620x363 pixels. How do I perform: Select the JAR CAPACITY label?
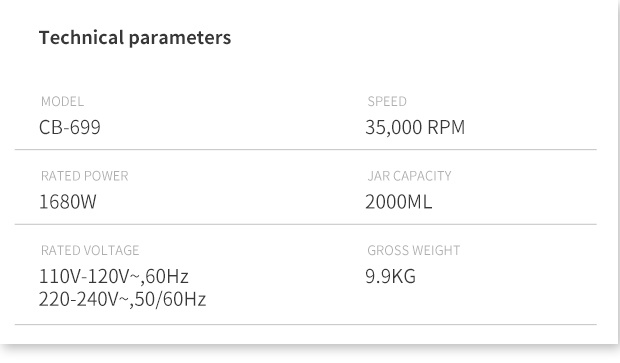409,176
